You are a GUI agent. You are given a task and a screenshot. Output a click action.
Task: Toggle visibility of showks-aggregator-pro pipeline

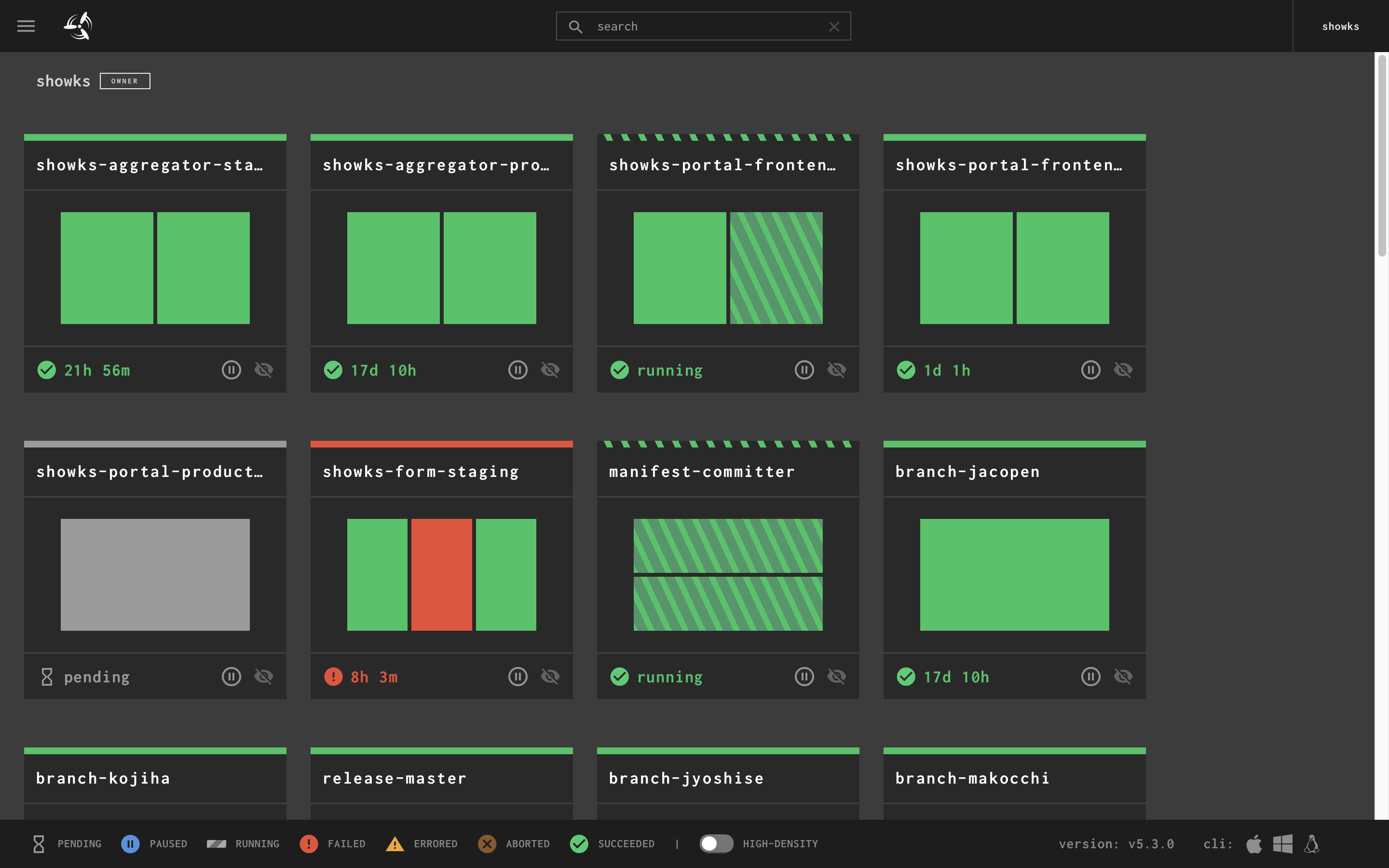(550, 370)
